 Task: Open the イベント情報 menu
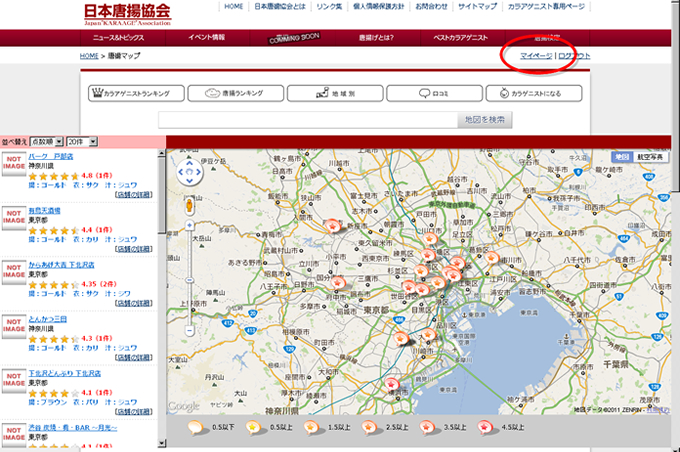coord(207,38)
